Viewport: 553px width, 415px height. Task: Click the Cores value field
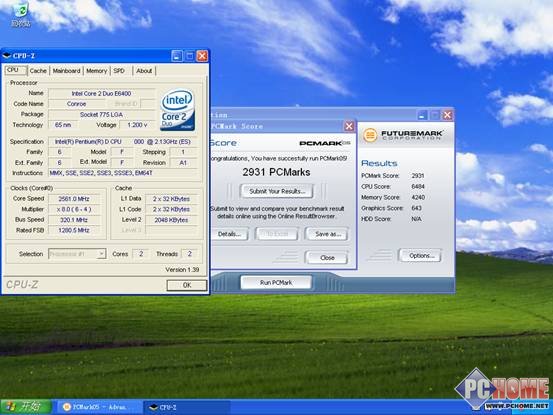point(141,254)
